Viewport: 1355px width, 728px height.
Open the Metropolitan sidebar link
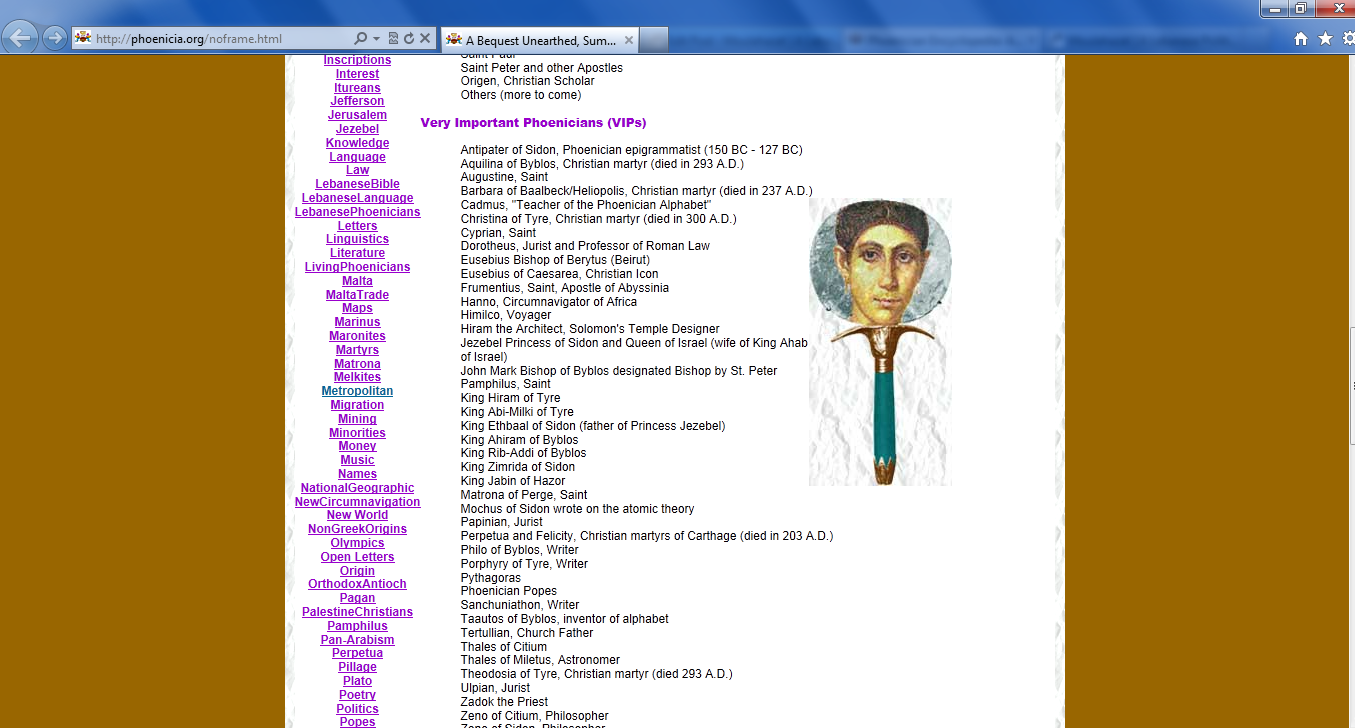pos(357,391)
